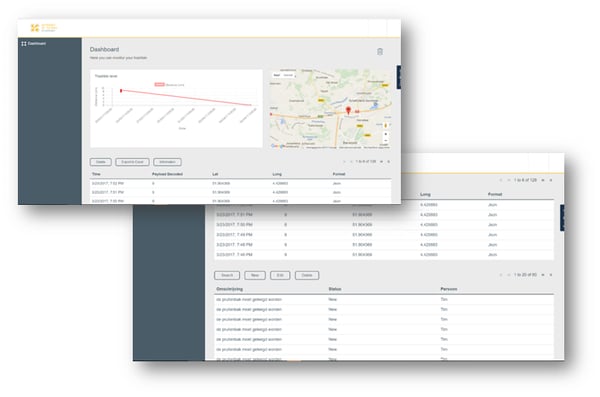600x397 pixels.
Task: Go to next page of back window 128 list
Action: tap(543, 180)
